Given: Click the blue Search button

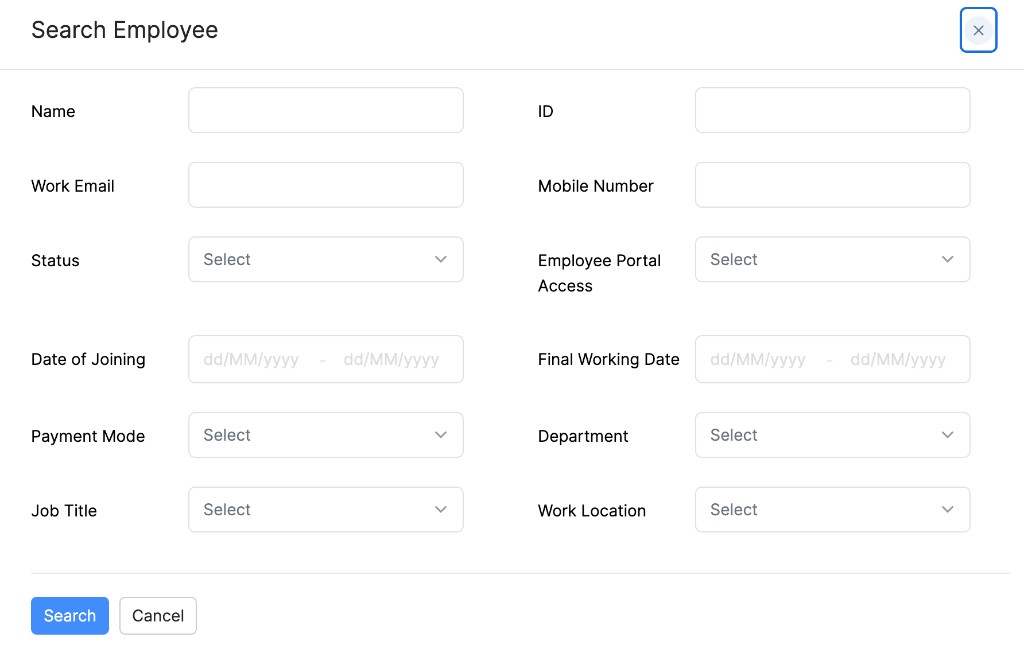Looking at the screenshot, I should (x=70, y=616).
